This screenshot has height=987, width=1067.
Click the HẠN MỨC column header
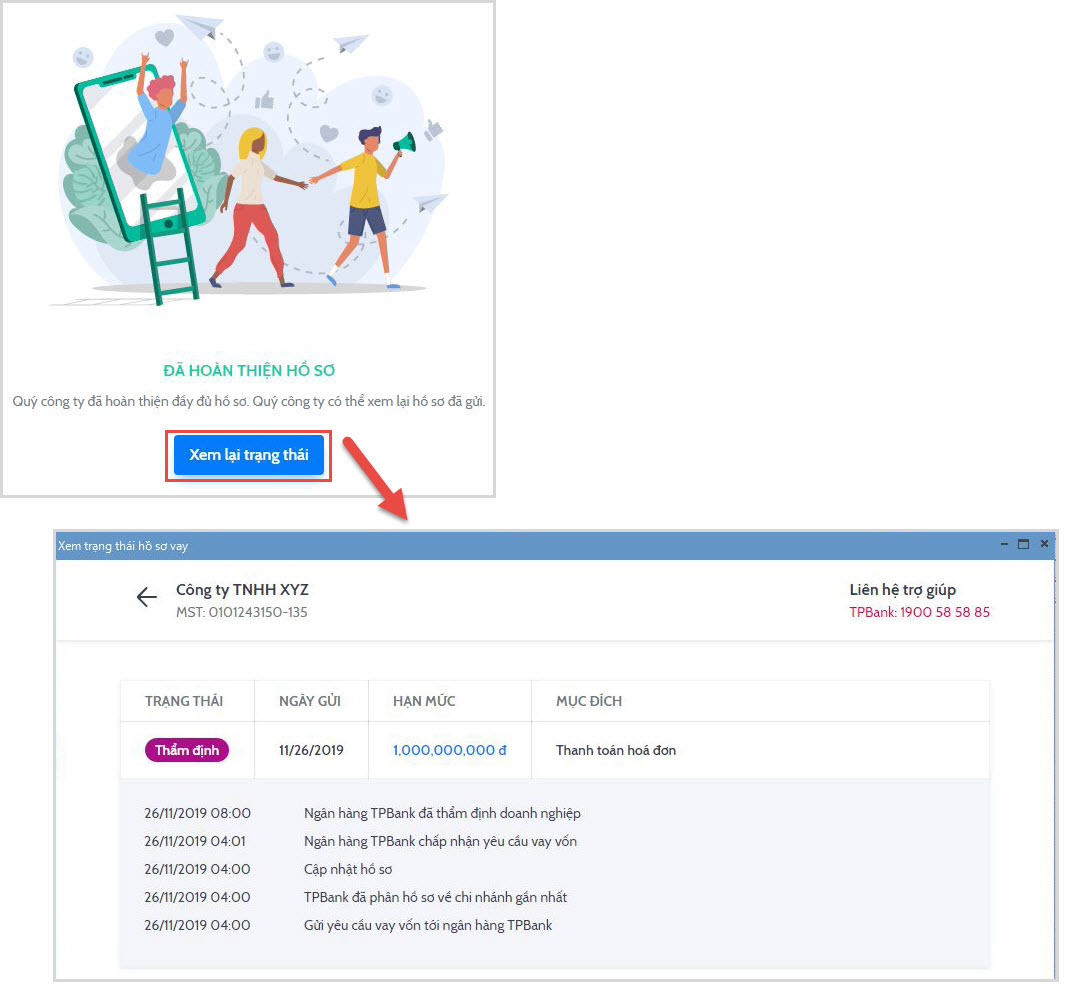[424, 701]
